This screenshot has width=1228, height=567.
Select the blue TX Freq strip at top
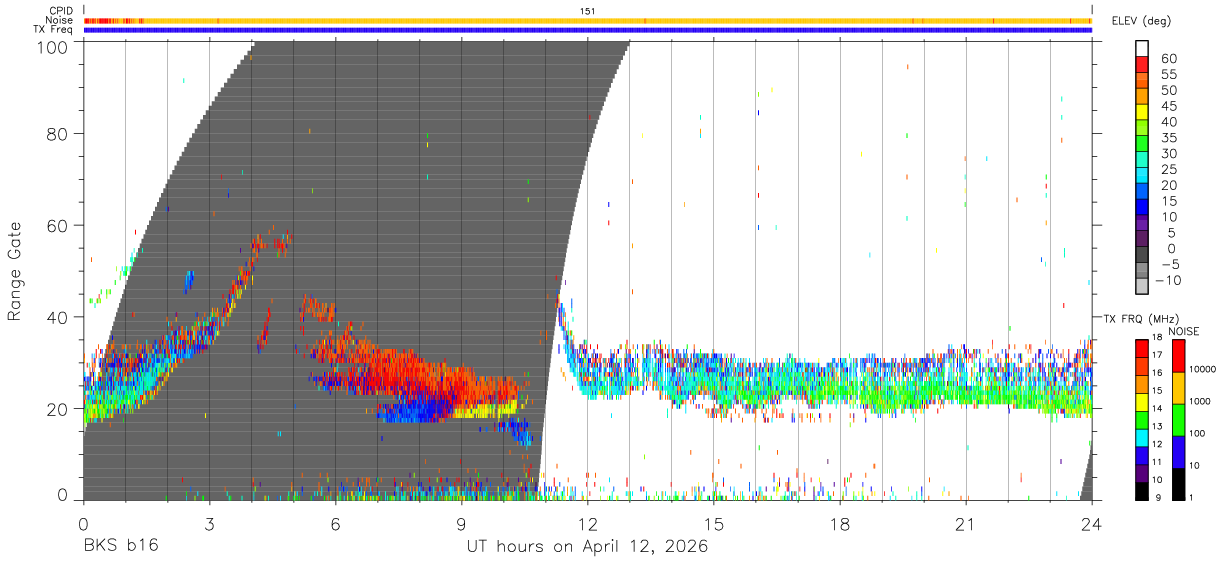tap(587, 30)
